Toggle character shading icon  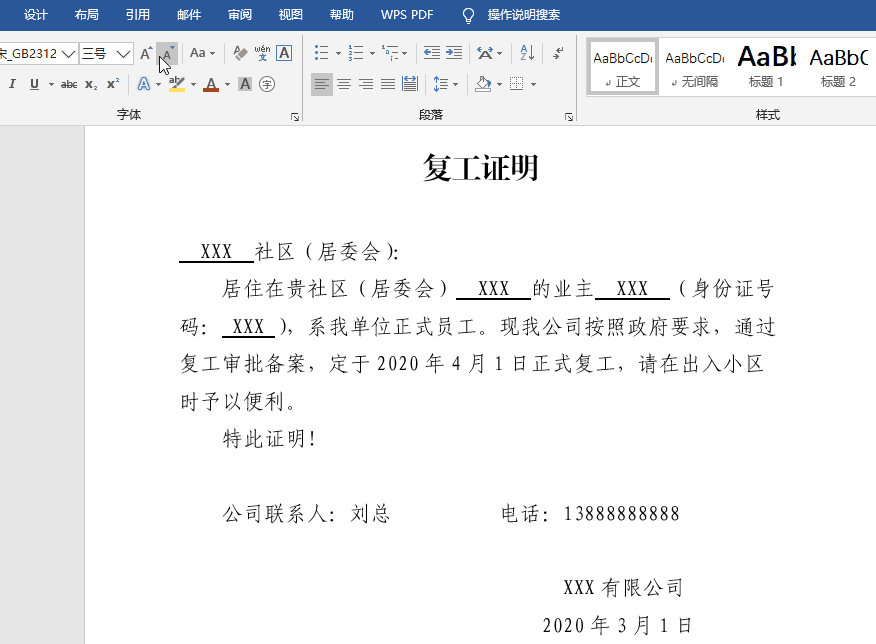tap(245, 84)
